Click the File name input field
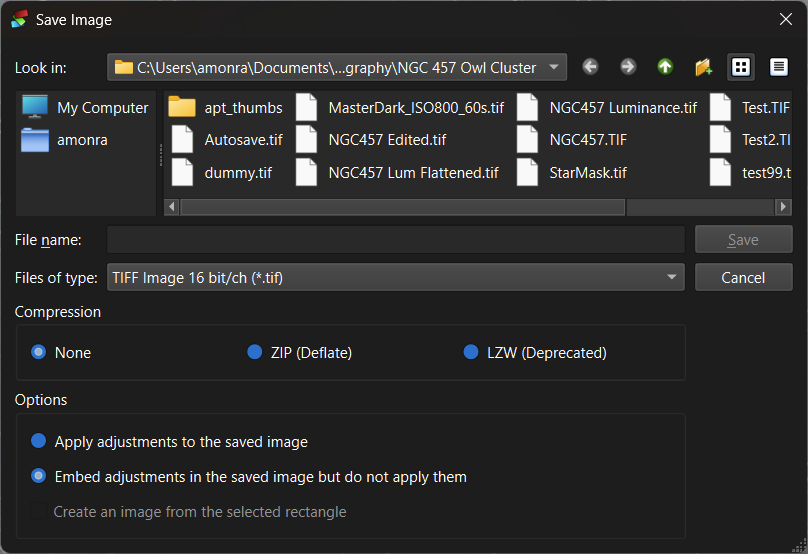Screen dimensions: 808x554 click(395, 240)
